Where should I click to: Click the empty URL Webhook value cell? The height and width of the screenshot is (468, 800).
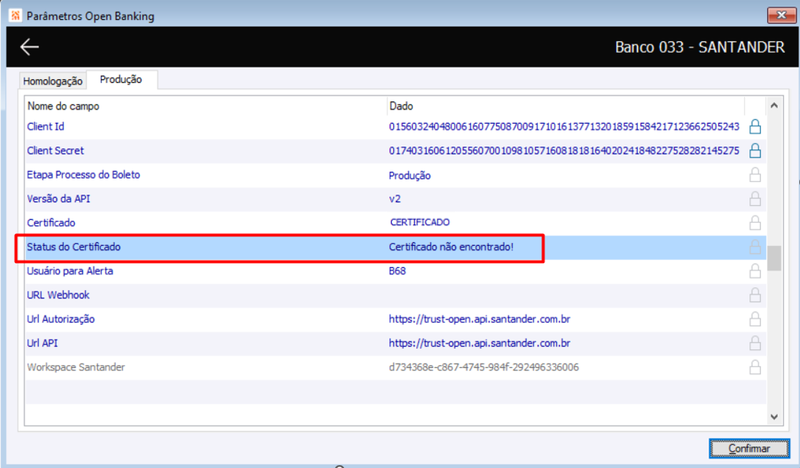tap(565, 295)
